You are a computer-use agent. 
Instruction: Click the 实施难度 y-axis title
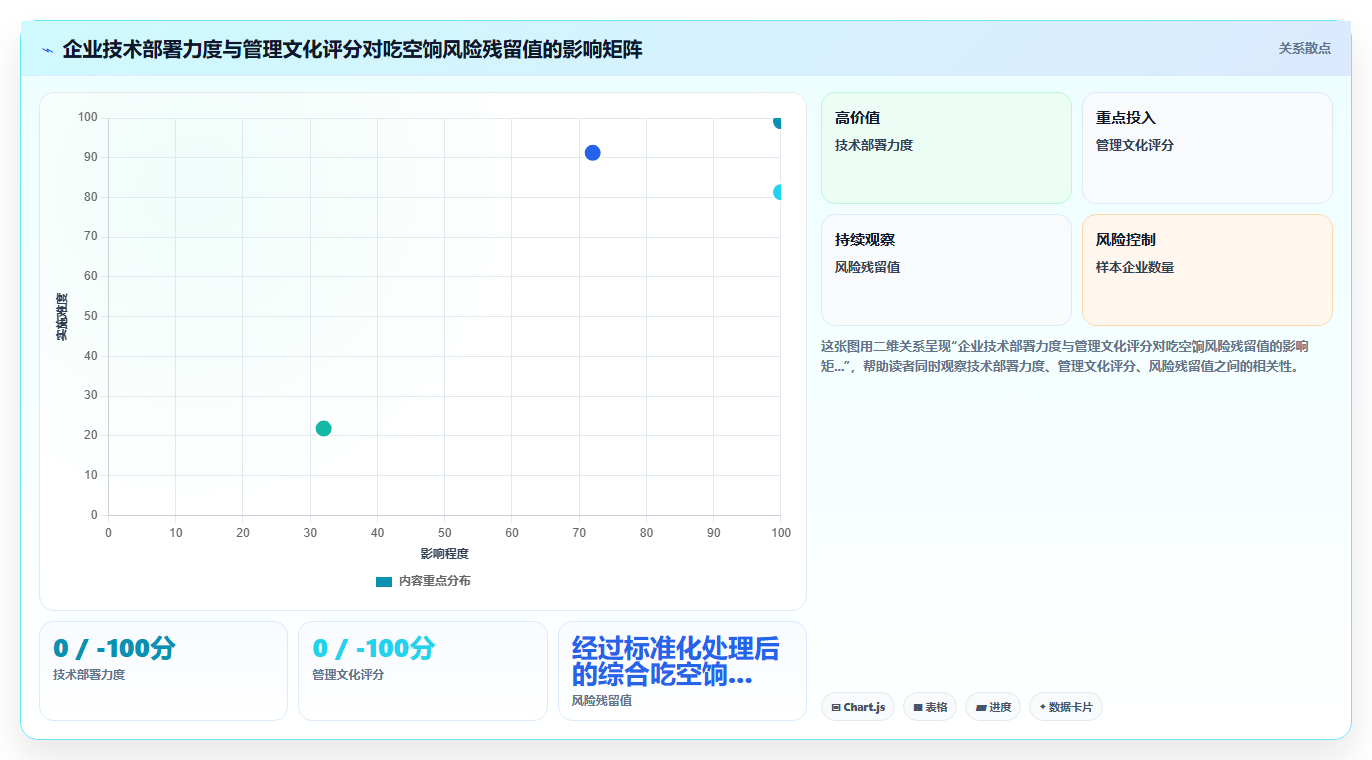tap(61, 316)
